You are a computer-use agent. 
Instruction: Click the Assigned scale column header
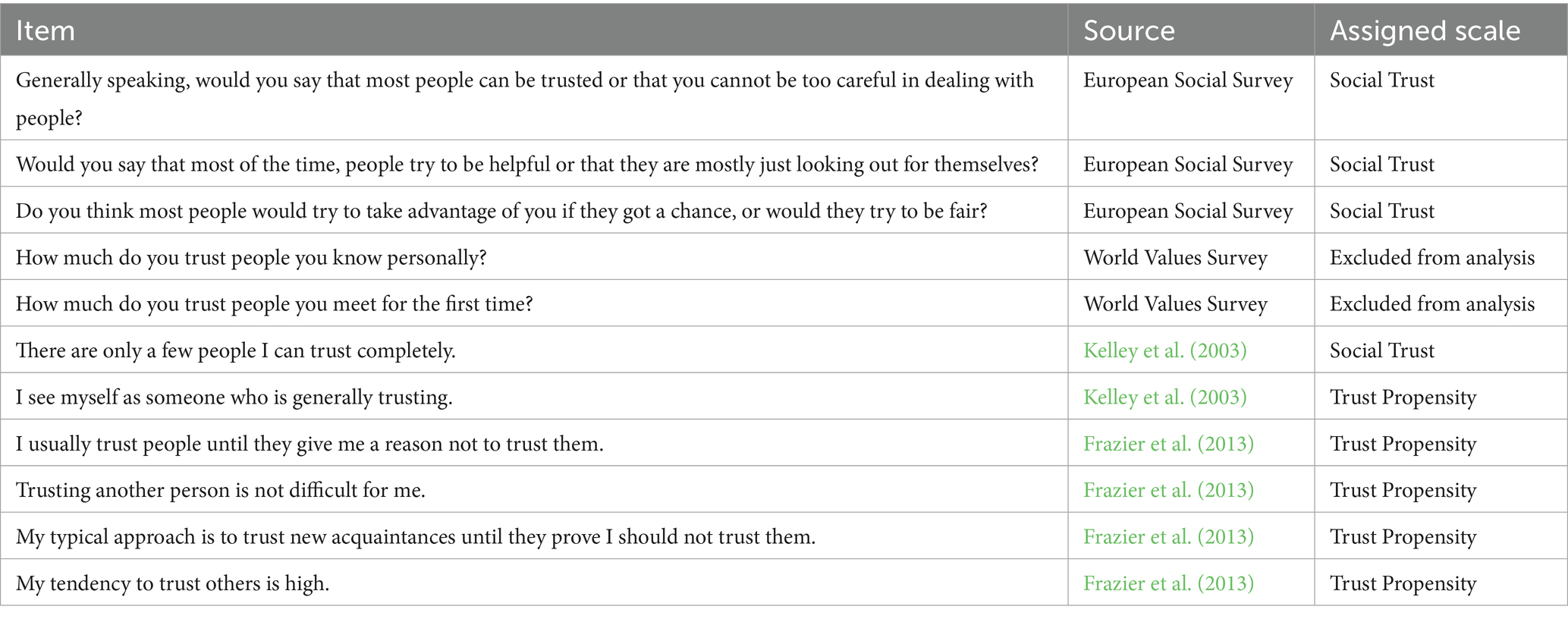click(1425, 30)
